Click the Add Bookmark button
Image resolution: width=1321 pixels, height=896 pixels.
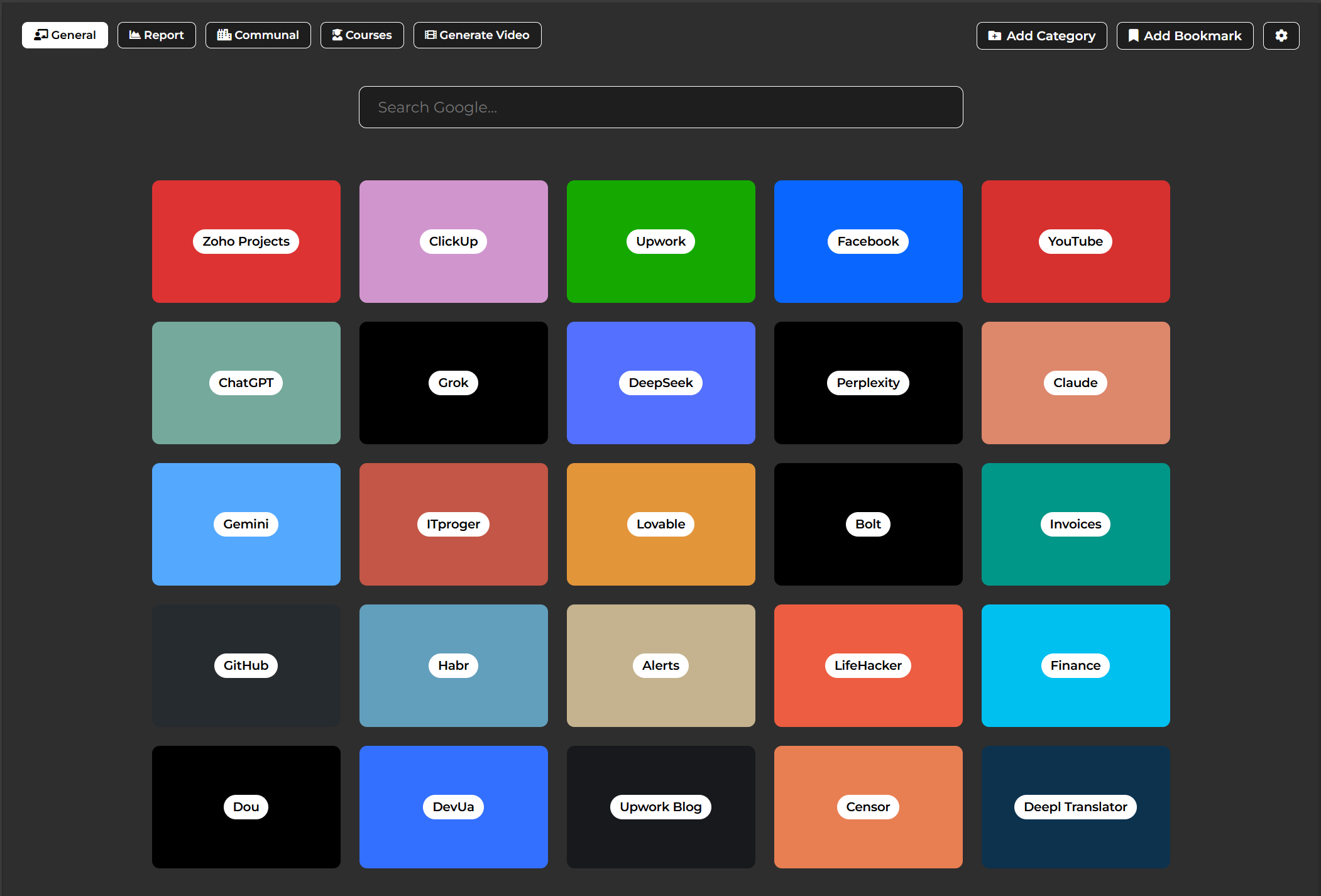click(1185, 36)
